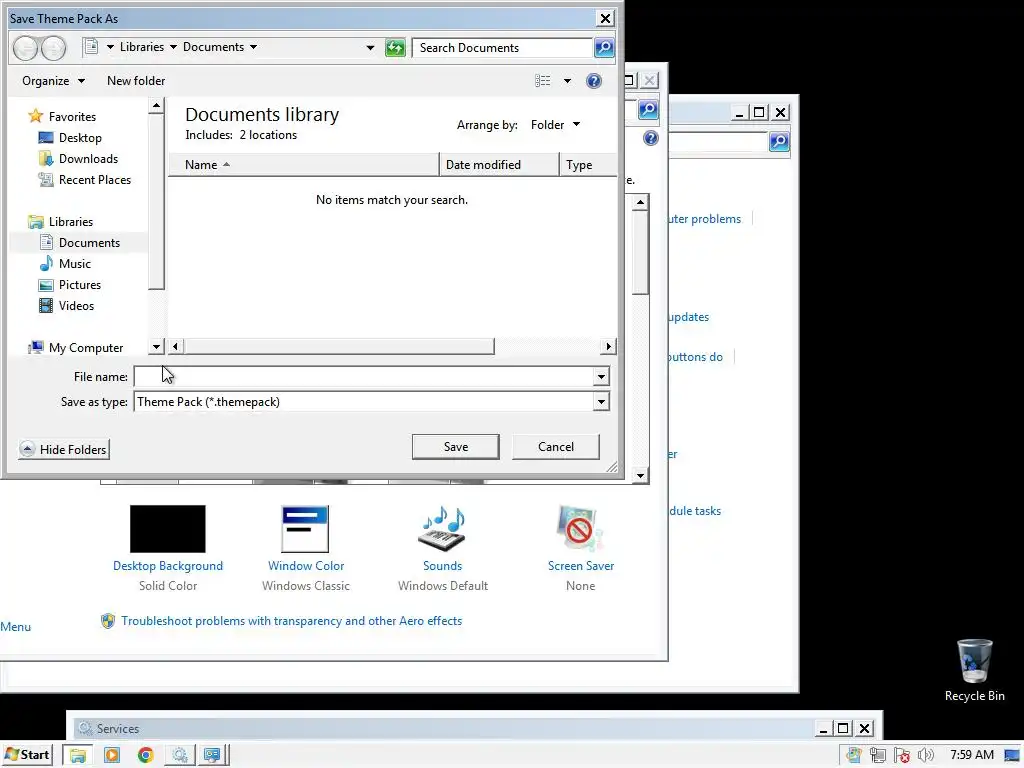
Task: Click the black Desktop Background thumbnail
Action: click(168, 529)
